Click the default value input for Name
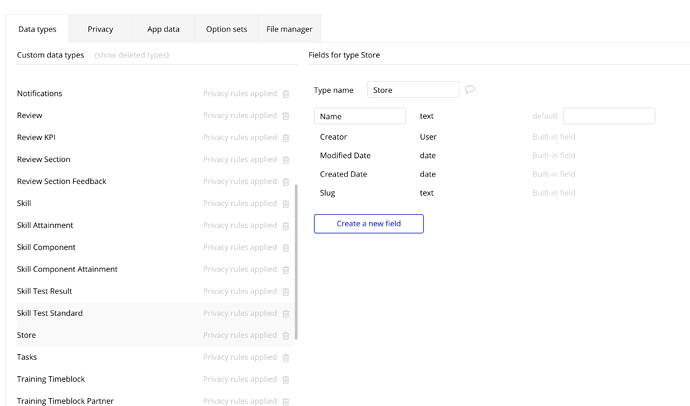 point(609,116)
